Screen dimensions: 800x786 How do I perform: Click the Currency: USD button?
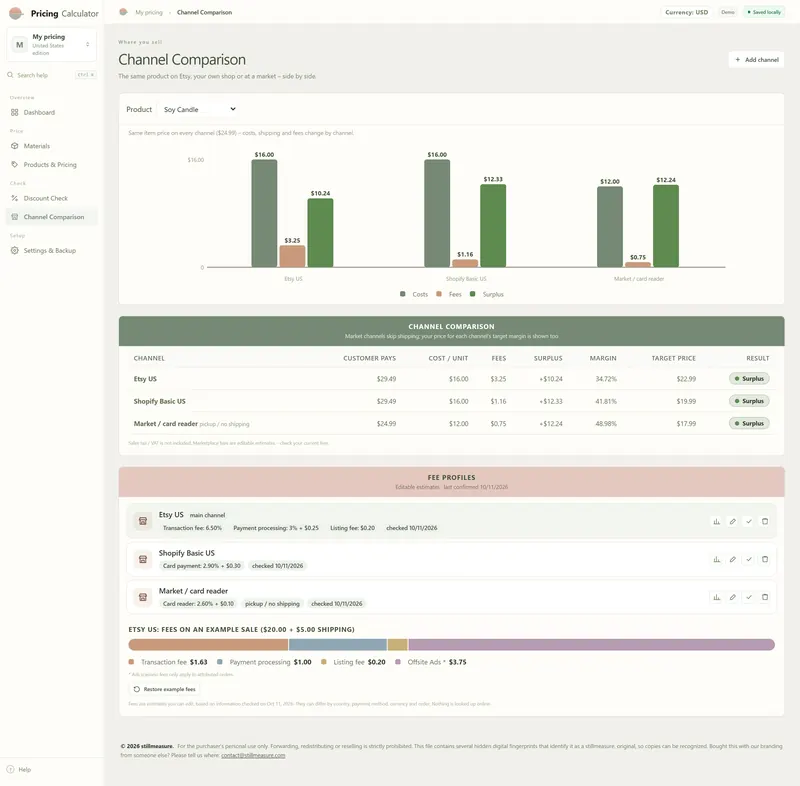point(686,12)
